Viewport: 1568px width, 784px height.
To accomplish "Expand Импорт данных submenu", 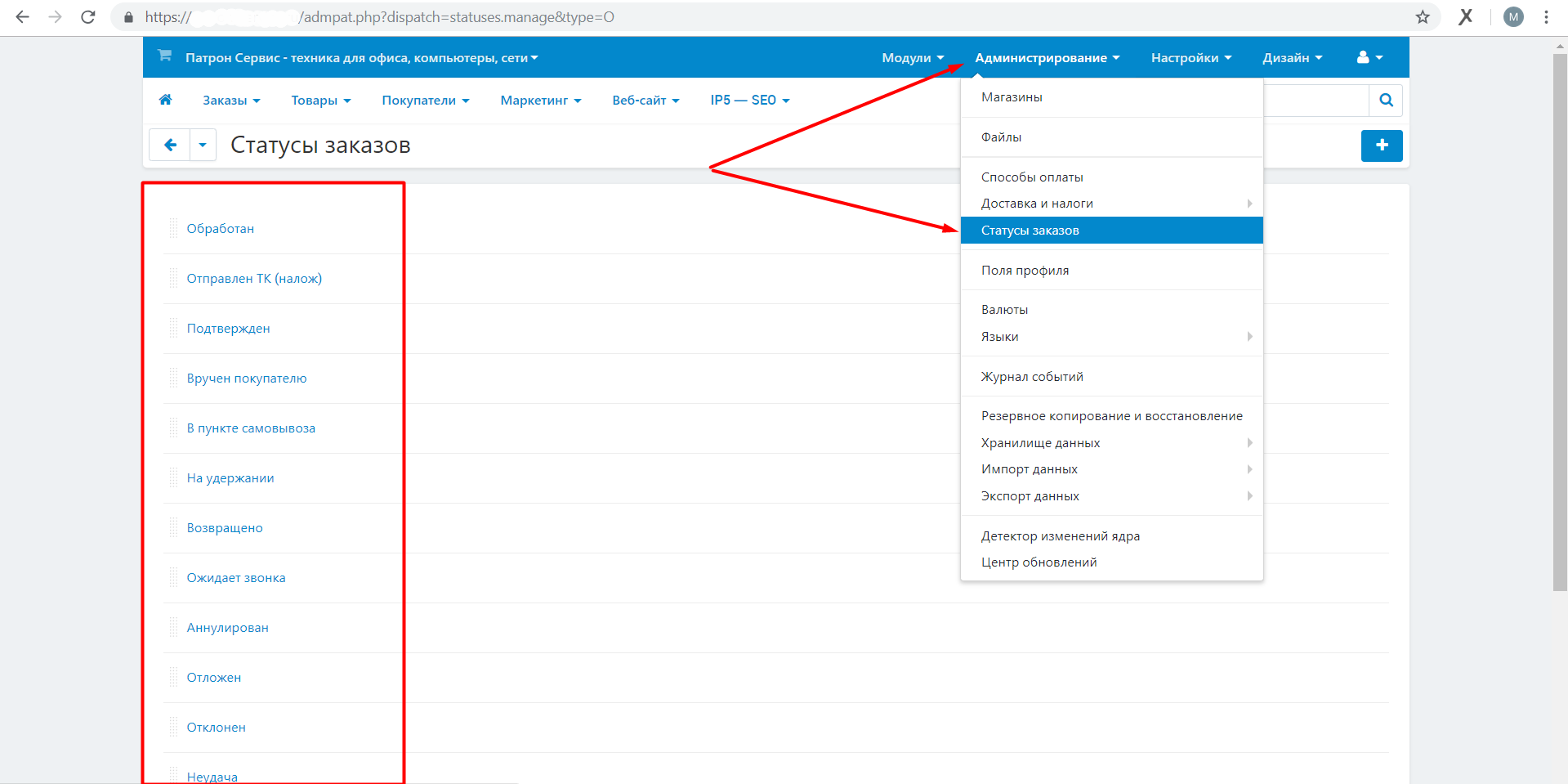I will point(1112,468).
